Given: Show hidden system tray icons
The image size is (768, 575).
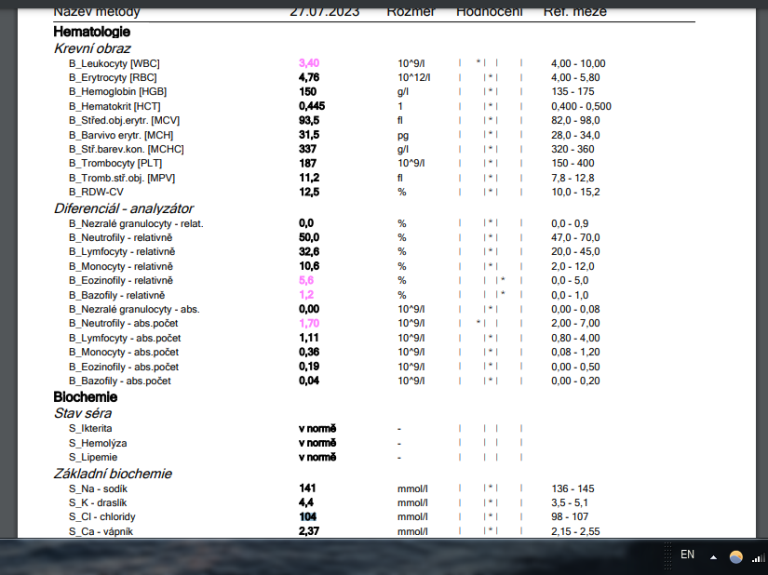Looking at the screenshot, I should 713,556.
